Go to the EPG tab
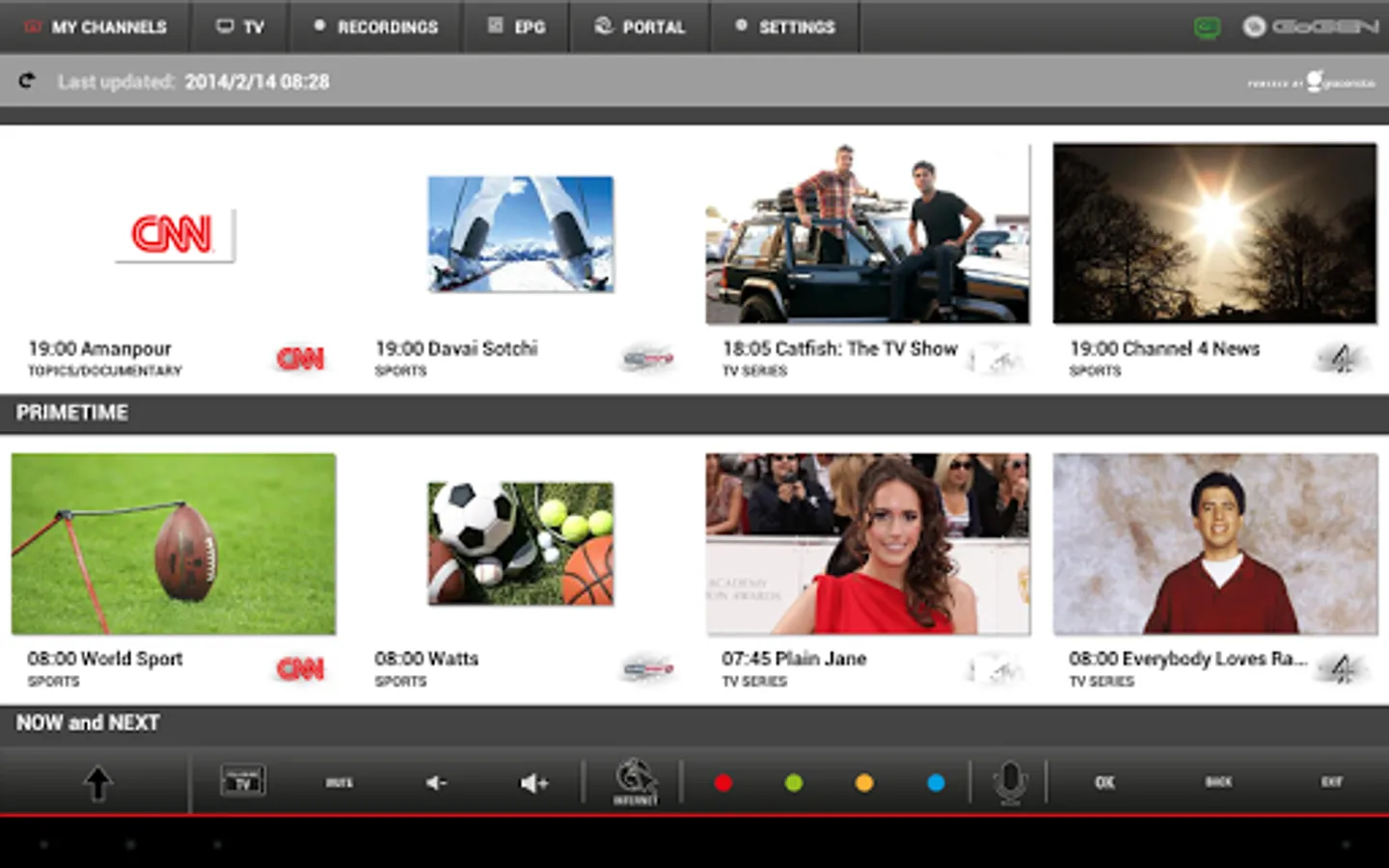1389x868 pixels. click(516, 27)
